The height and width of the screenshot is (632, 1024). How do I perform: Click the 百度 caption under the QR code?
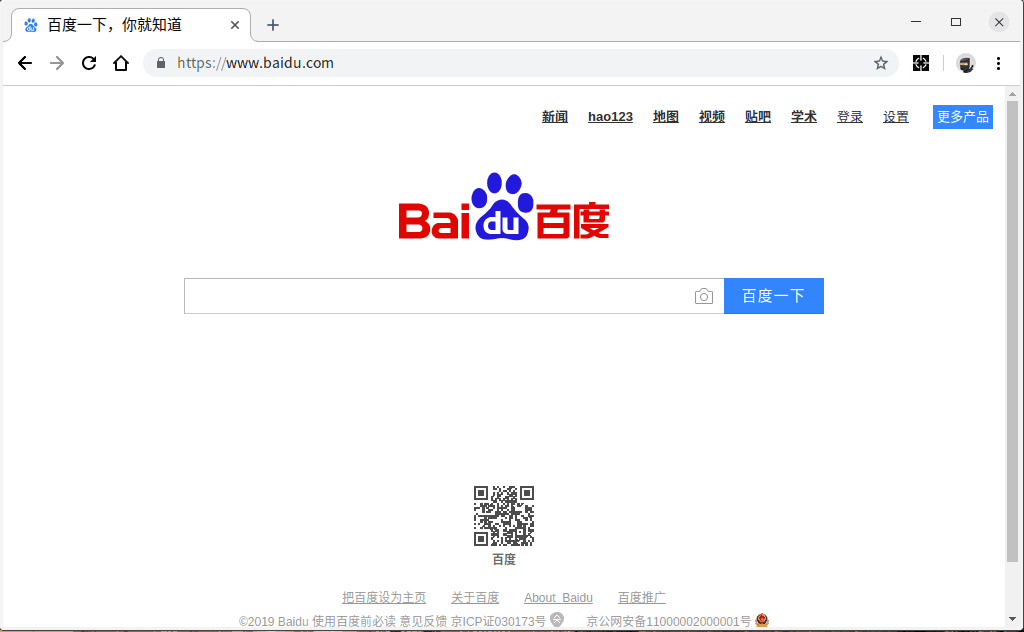click(504, 560)
